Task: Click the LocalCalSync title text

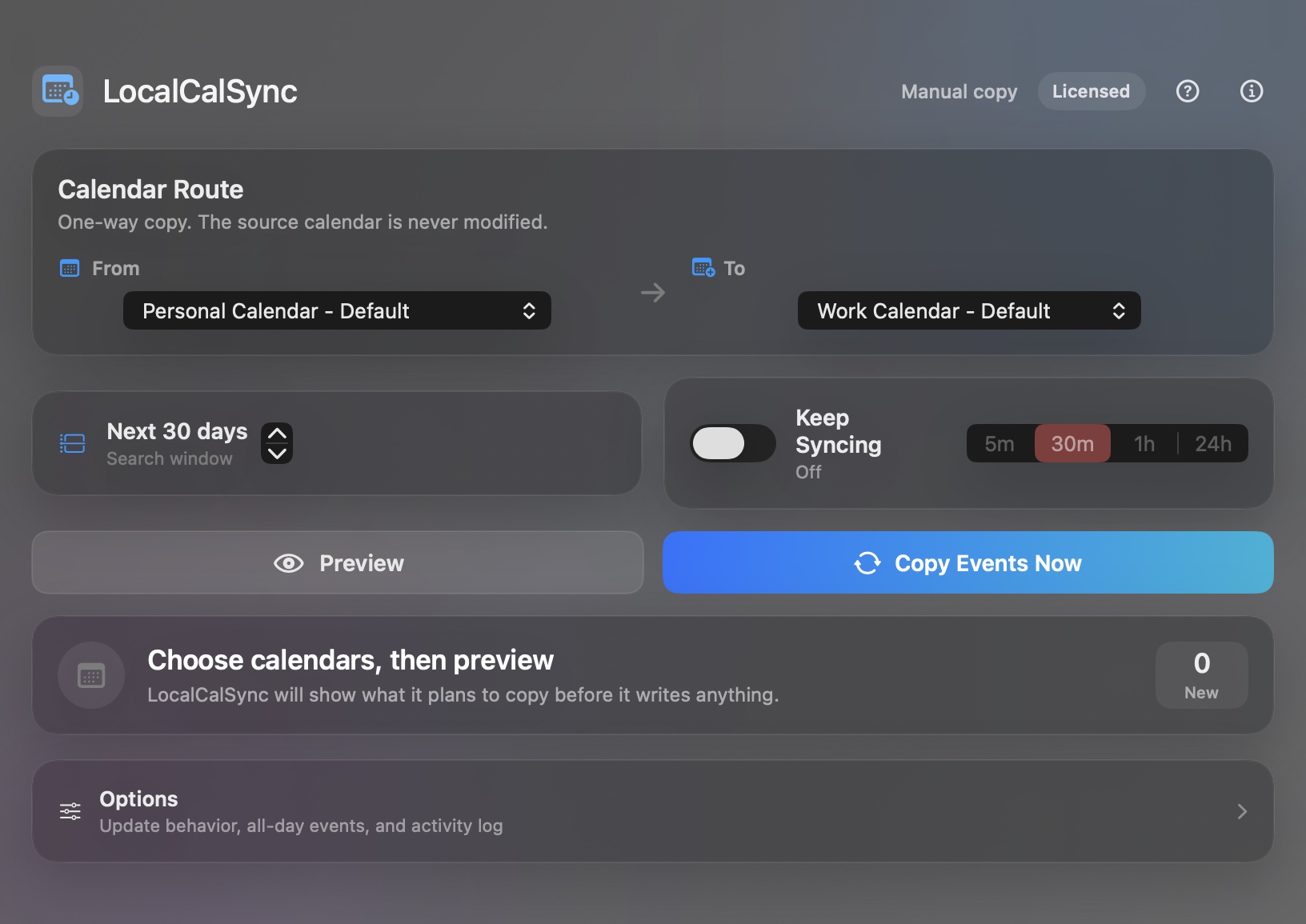Action: pyautogui.click(x=200, y=91)
